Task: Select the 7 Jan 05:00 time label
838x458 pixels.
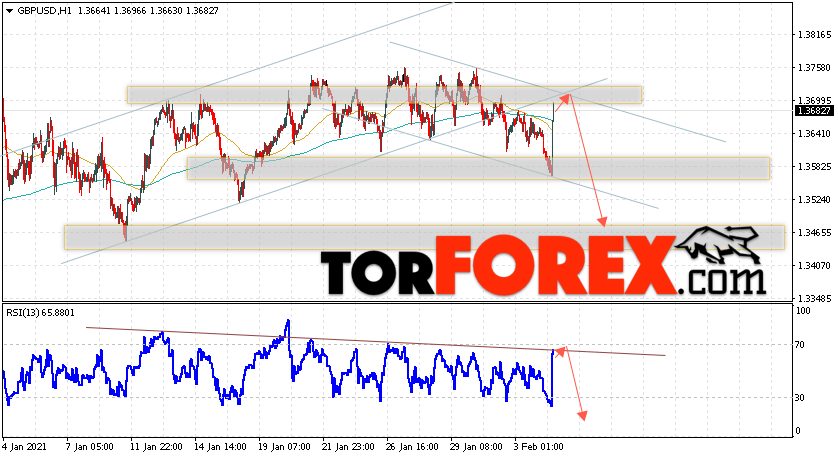Action: point(89,447)
